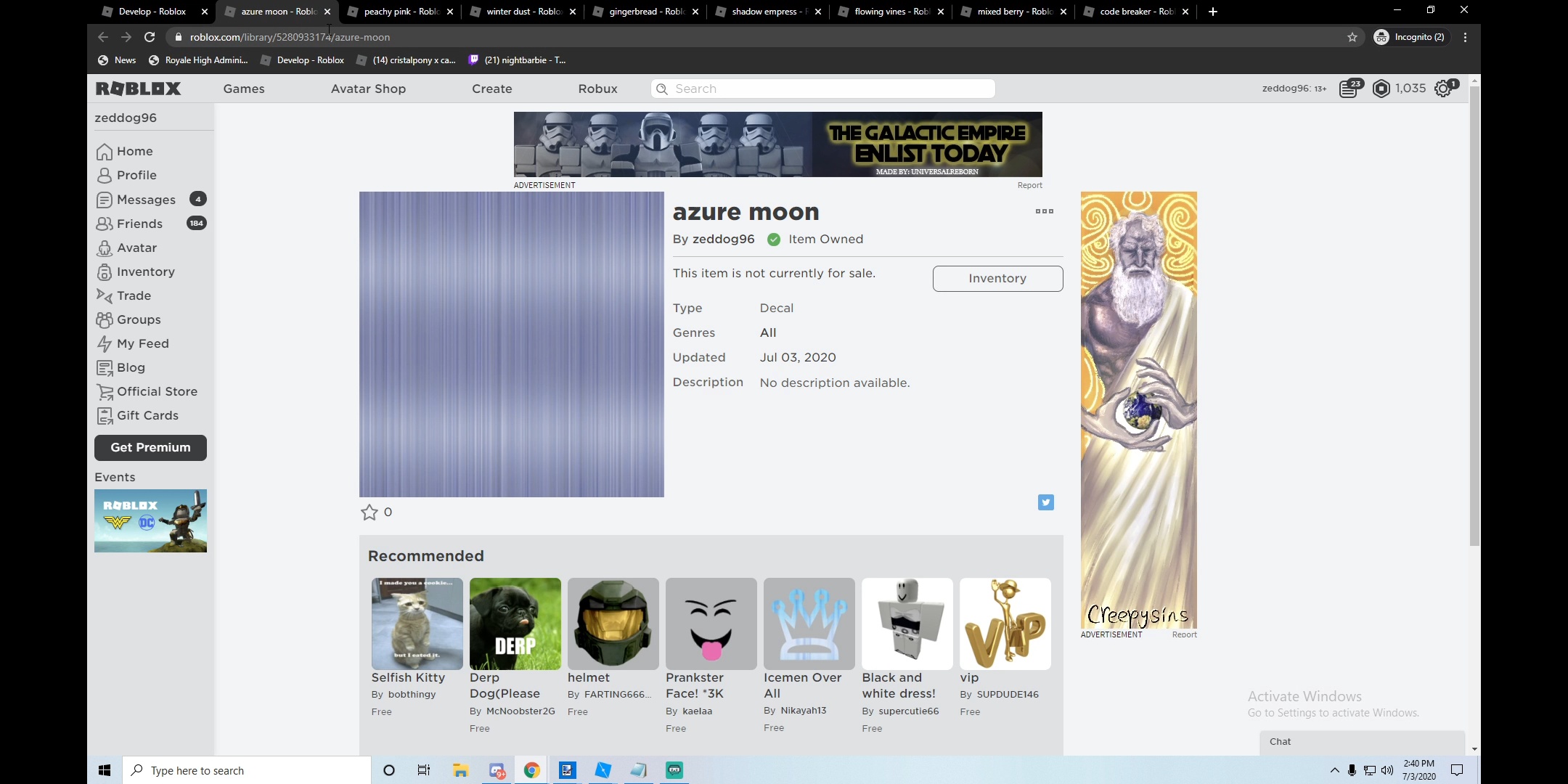This screenshot has height=784, width=1568.
Task: Click the star favorites toggle for azure moon
Action: click(369, 512)
